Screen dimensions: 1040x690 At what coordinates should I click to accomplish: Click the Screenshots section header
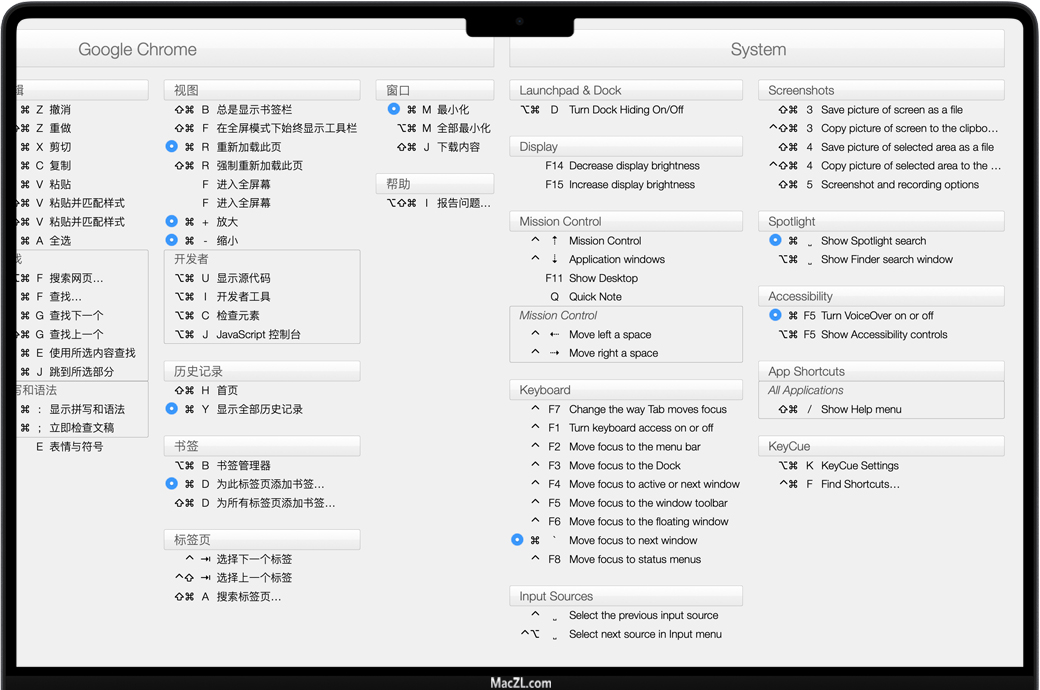click(801, 90)
